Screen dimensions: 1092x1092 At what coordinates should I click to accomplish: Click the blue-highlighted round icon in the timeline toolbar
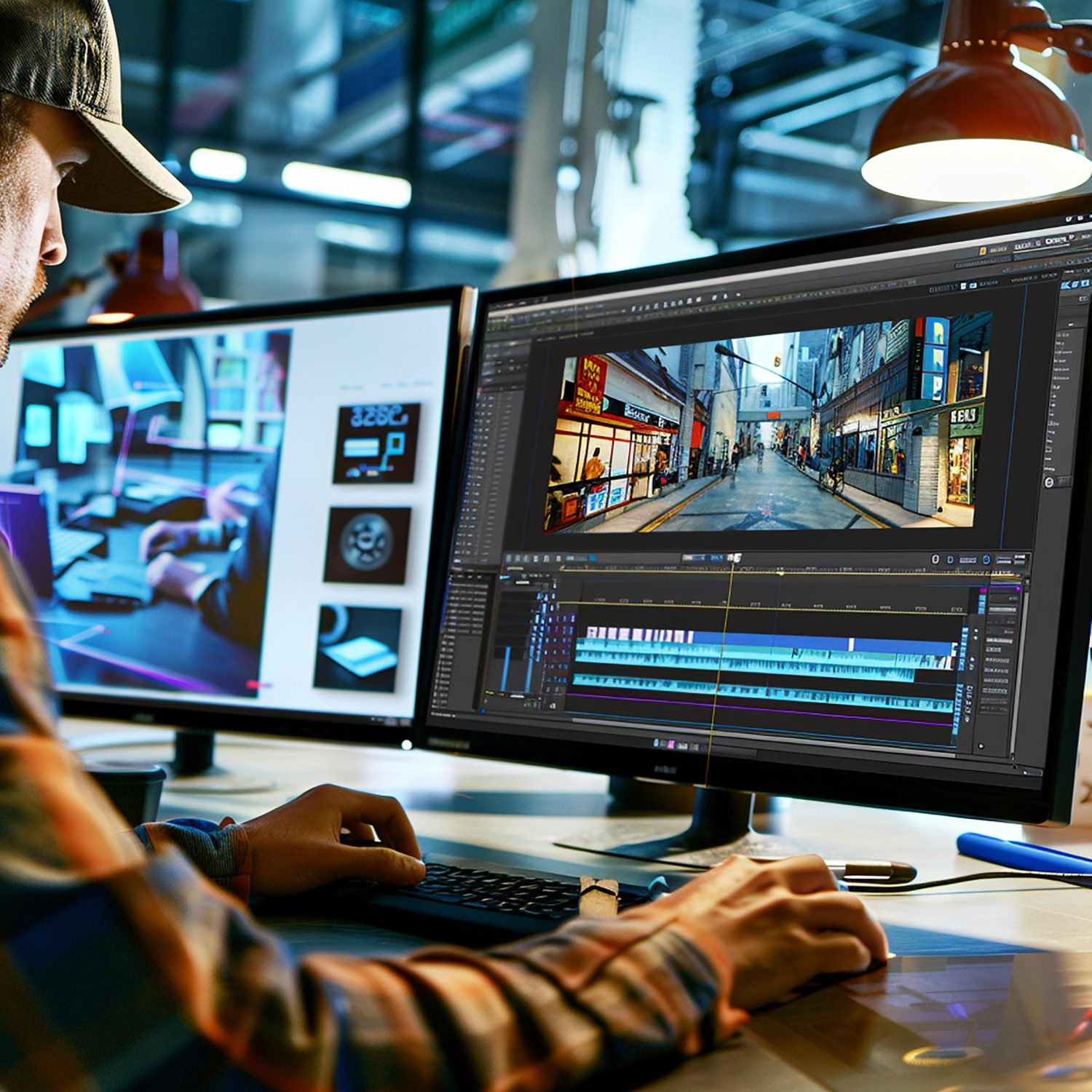[986, 560]
